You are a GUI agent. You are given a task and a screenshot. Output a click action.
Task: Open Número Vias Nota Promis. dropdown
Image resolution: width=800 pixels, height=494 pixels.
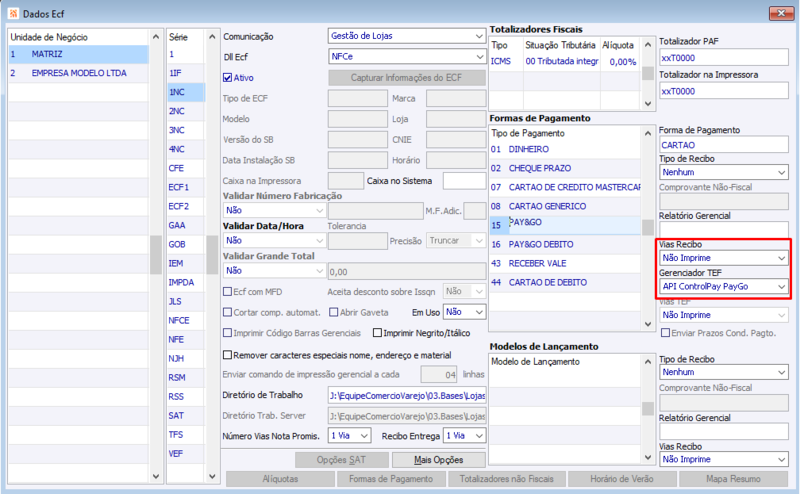click(x=349, y=436)
